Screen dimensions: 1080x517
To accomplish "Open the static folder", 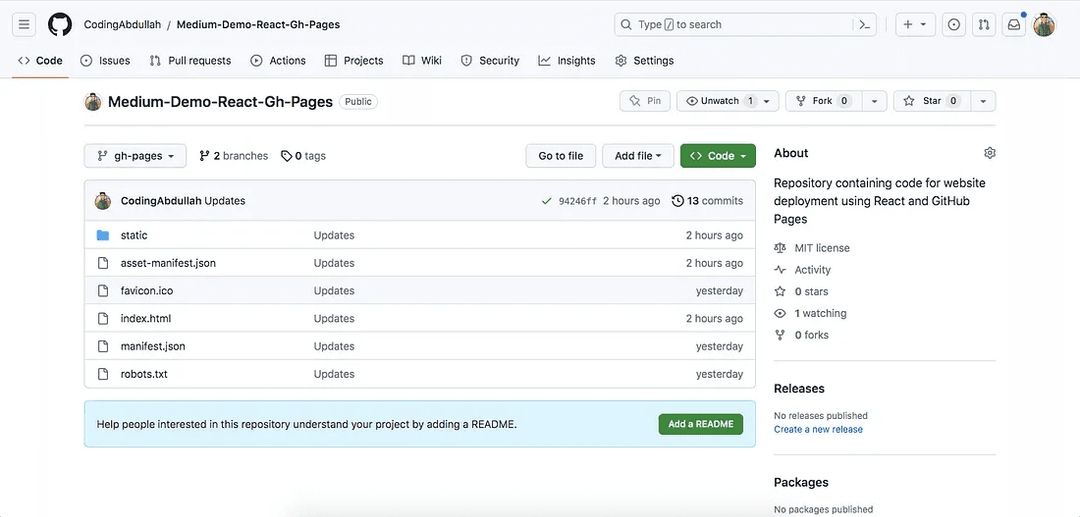I will (x=134, y=236).
